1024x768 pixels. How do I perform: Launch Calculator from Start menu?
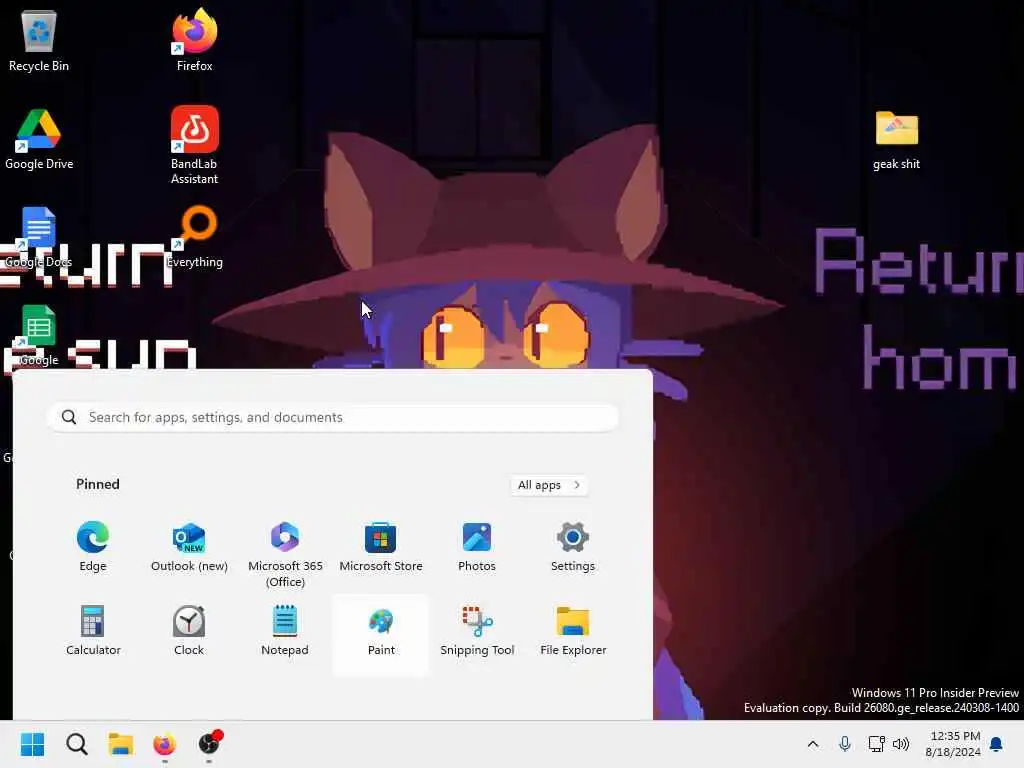pyautogui.click(x=93, y=631)
